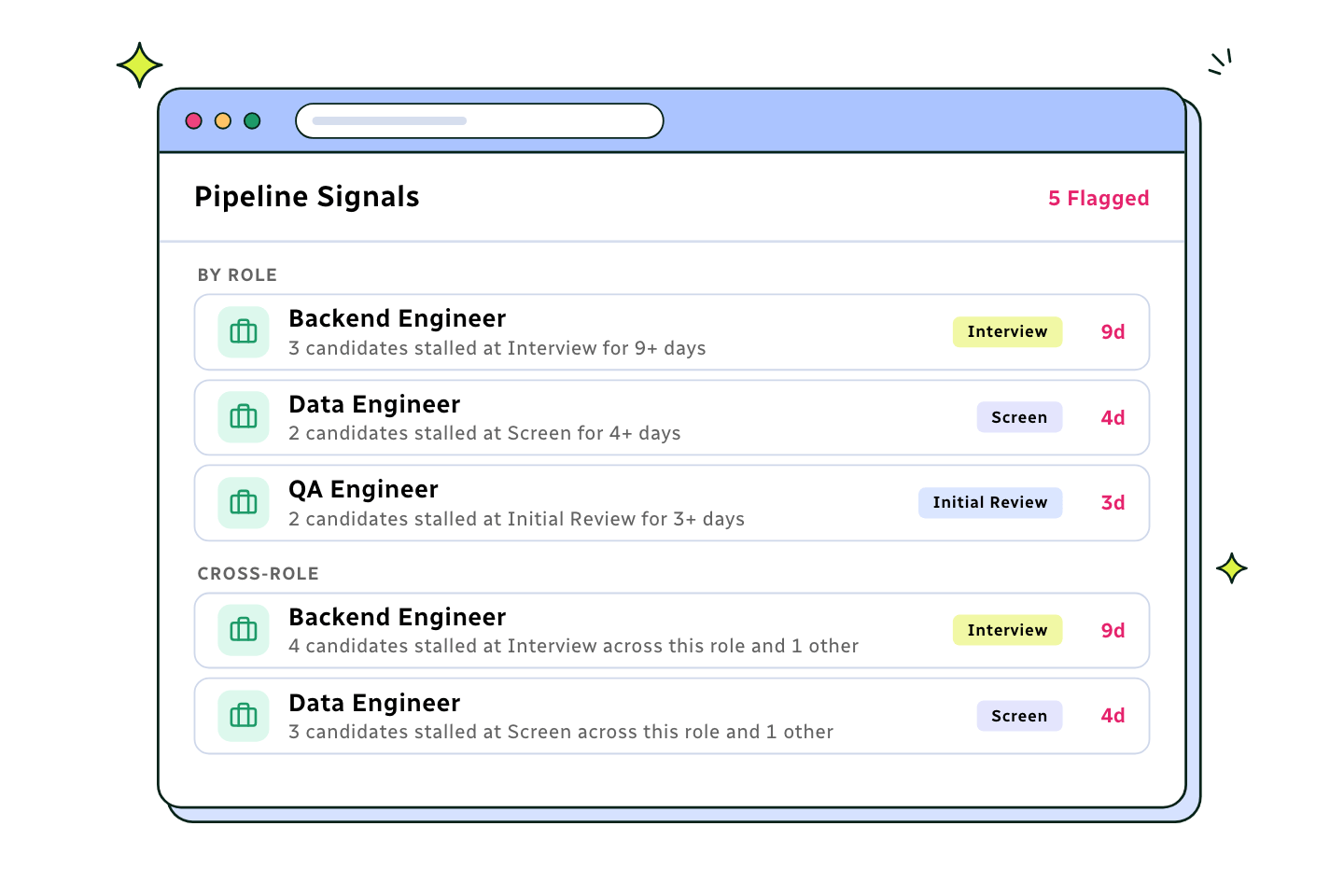Image resolution: width=1344 pixels, height=896 pixels.
Task: Click the 4d value in the Cross-Role Data Engineer row
Action: click(x=1113, y=716)
